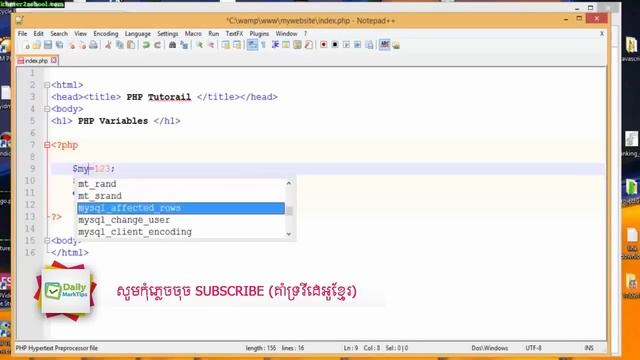Open the Encoding menu
640x360 pixels.
(x=106, y=33)
